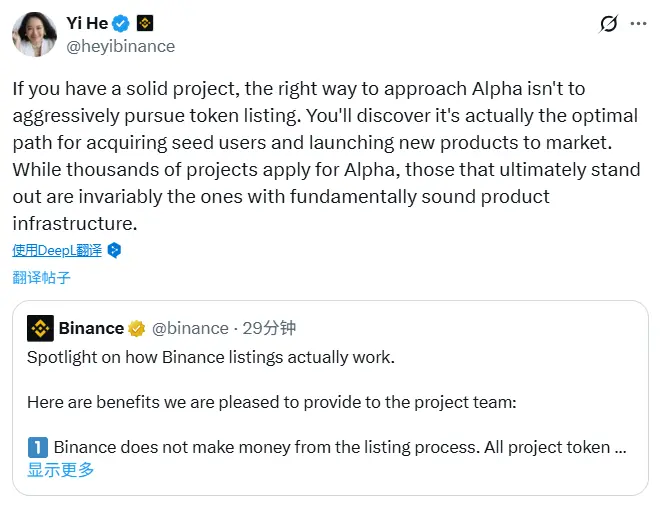The image size is (661, 506).
Task: Click the 使用DeepL翻译 link
Action: click(58, 250)
